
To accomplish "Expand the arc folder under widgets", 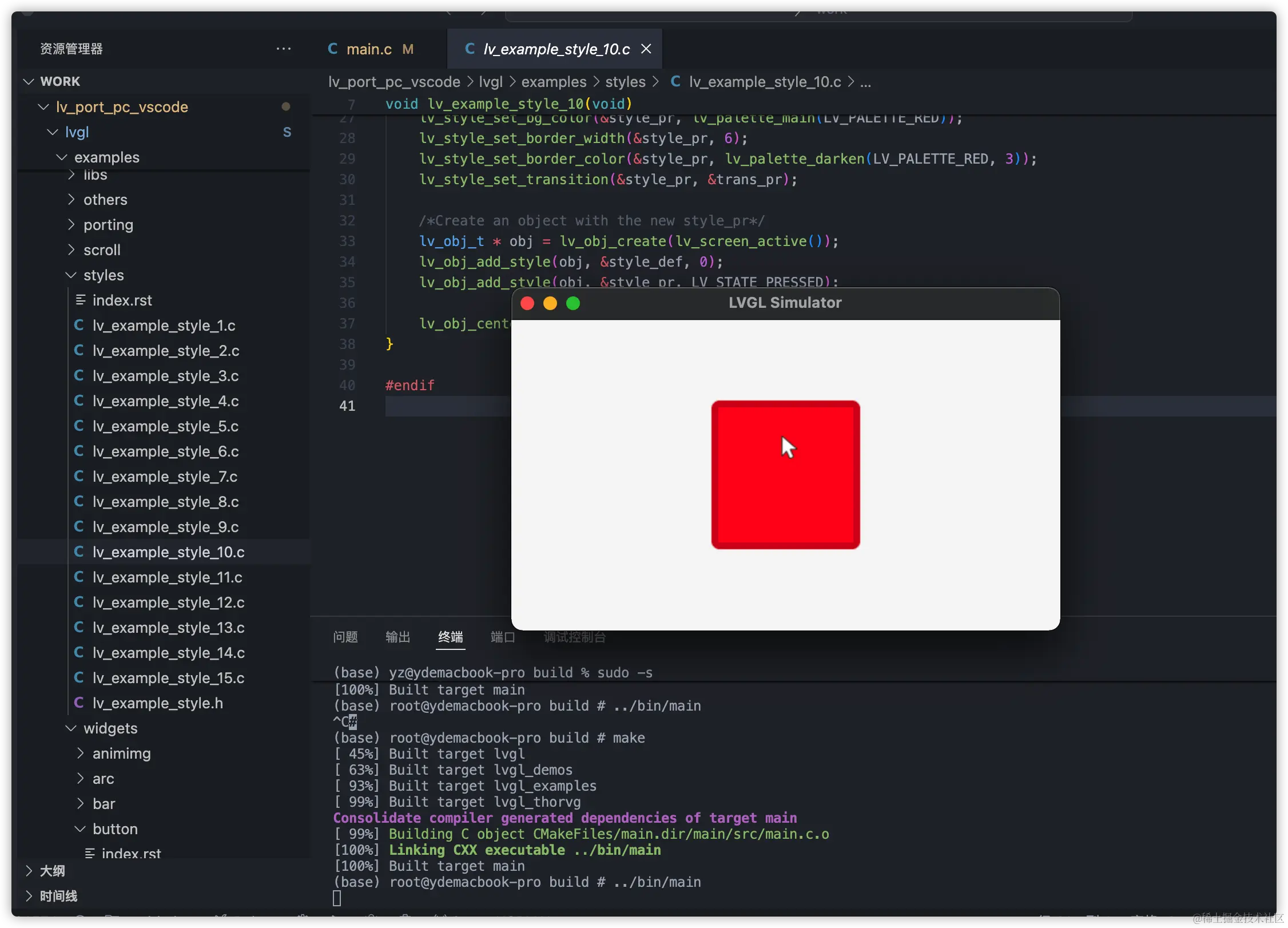I will tap(80, 778).
